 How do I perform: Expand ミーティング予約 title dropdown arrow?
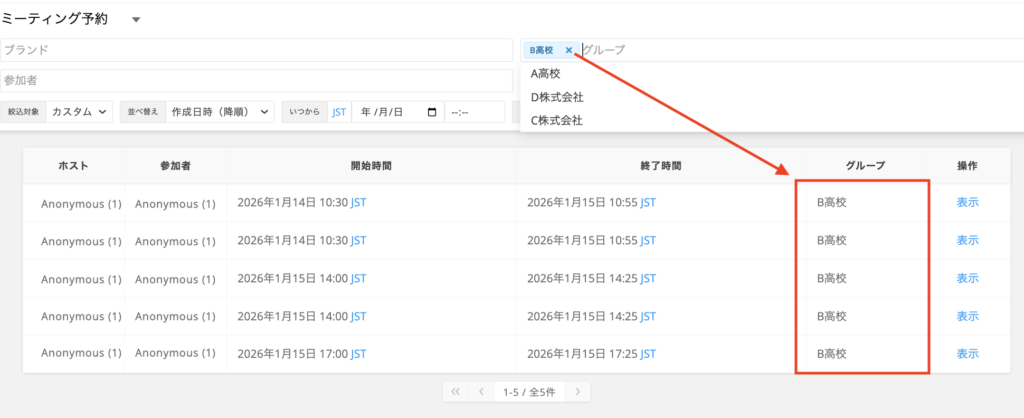point(137,20)
